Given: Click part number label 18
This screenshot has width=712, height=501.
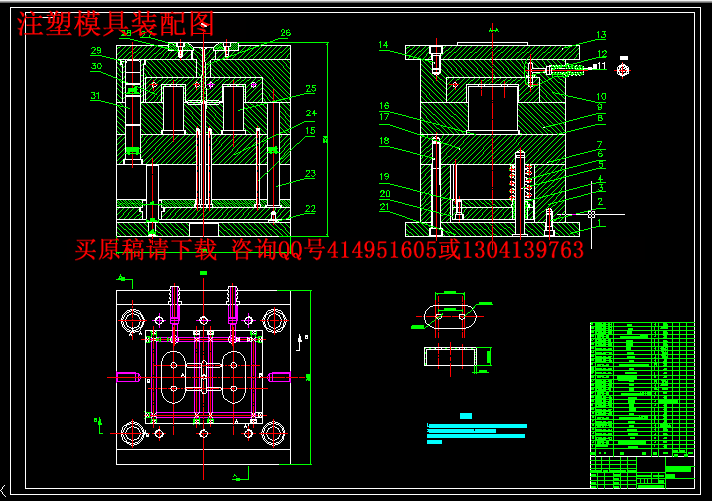Looking at the screenshot, I should coord(384,140).
